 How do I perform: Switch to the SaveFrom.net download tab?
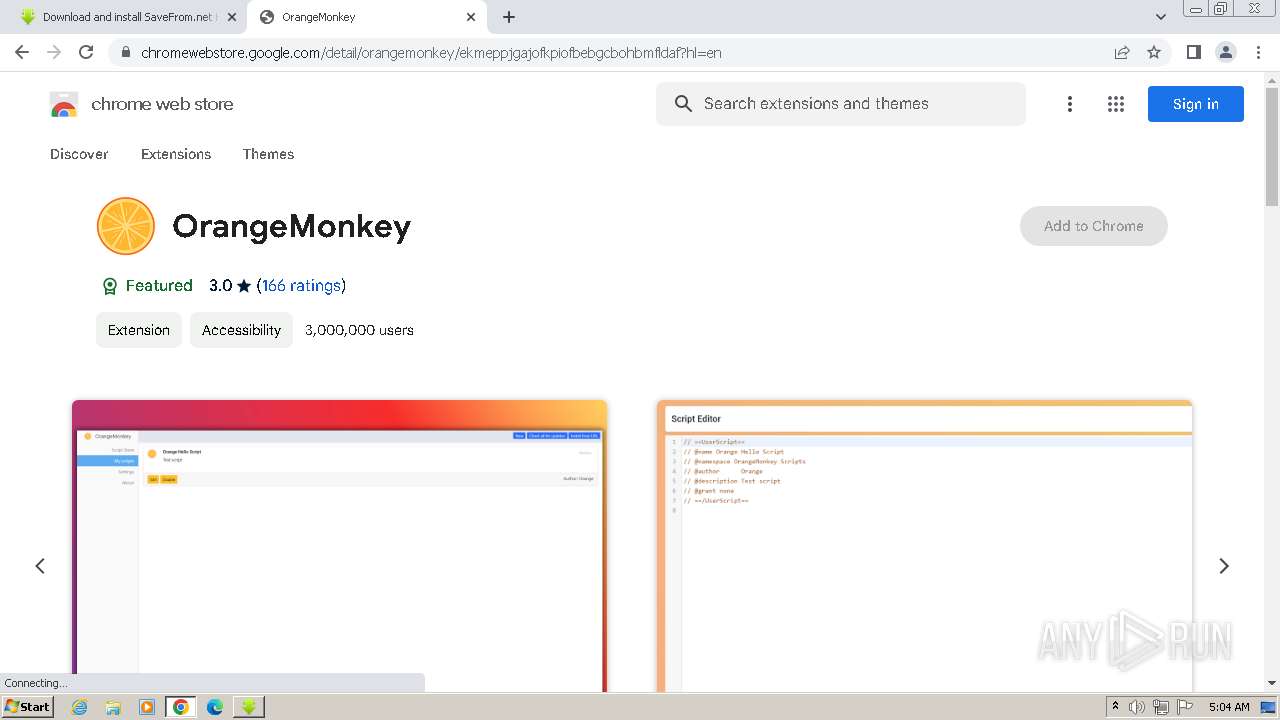[x=126, y=17]
